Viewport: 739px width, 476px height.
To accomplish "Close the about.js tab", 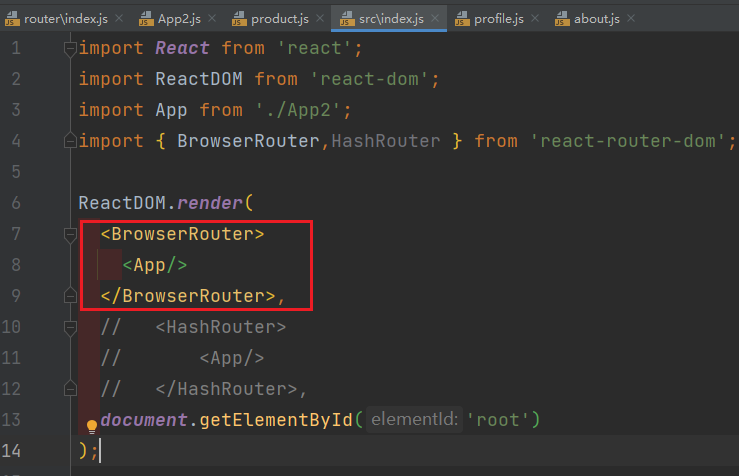I will [x=631, y=18].
